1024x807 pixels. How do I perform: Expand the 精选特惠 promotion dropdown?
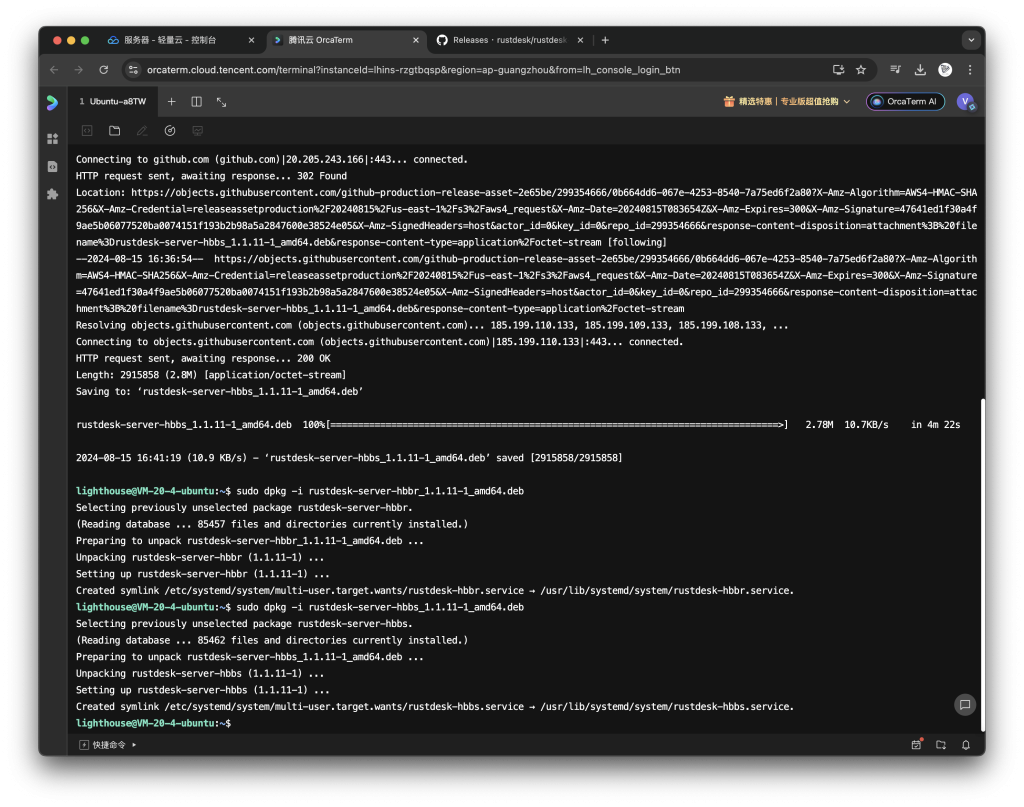tap(788, 102)
